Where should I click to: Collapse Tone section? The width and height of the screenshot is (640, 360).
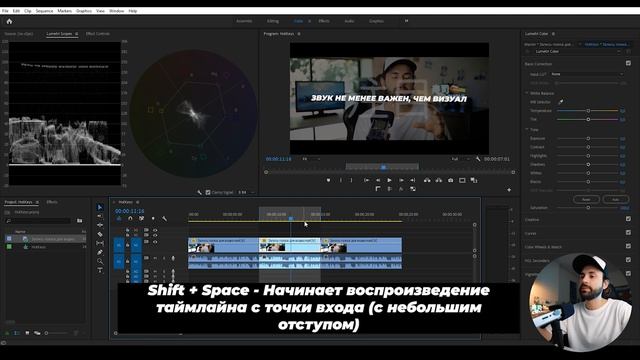tap(527, 129)
